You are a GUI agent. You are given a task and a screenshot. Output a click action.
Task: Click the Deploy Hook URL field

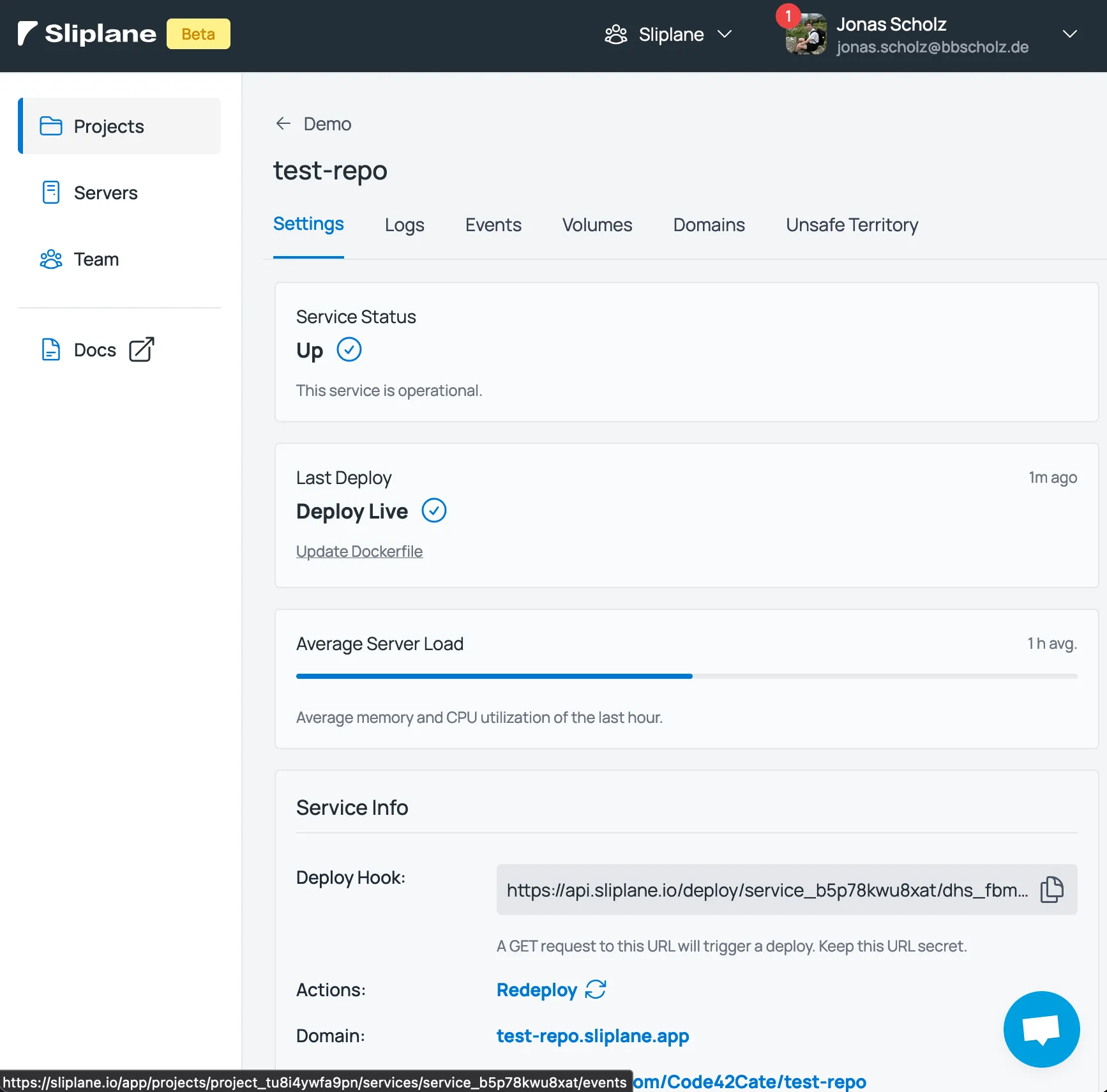click(766, 890)
